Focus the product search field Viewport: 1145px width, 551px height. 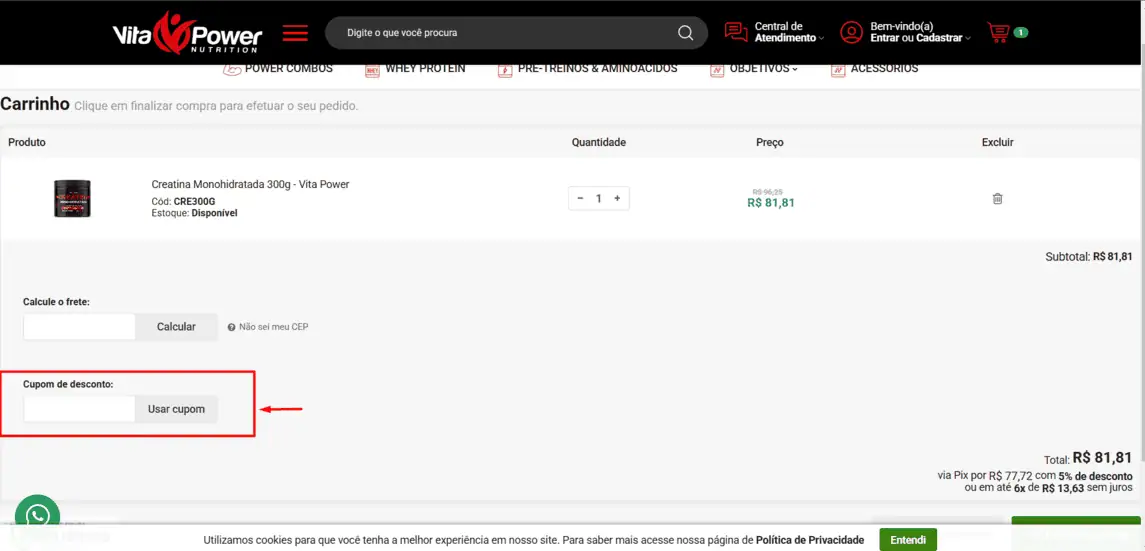[516, 33]
